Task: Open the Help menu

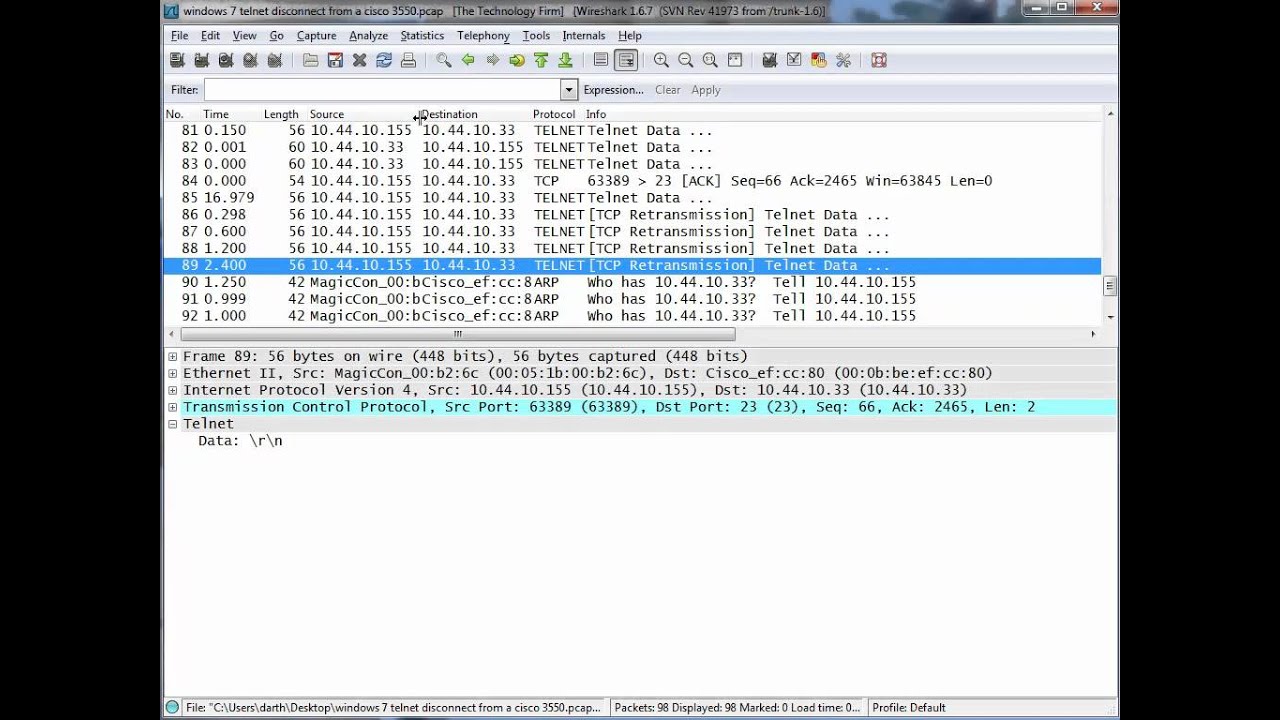Action: pyautogui.click(x=630, y=35)
